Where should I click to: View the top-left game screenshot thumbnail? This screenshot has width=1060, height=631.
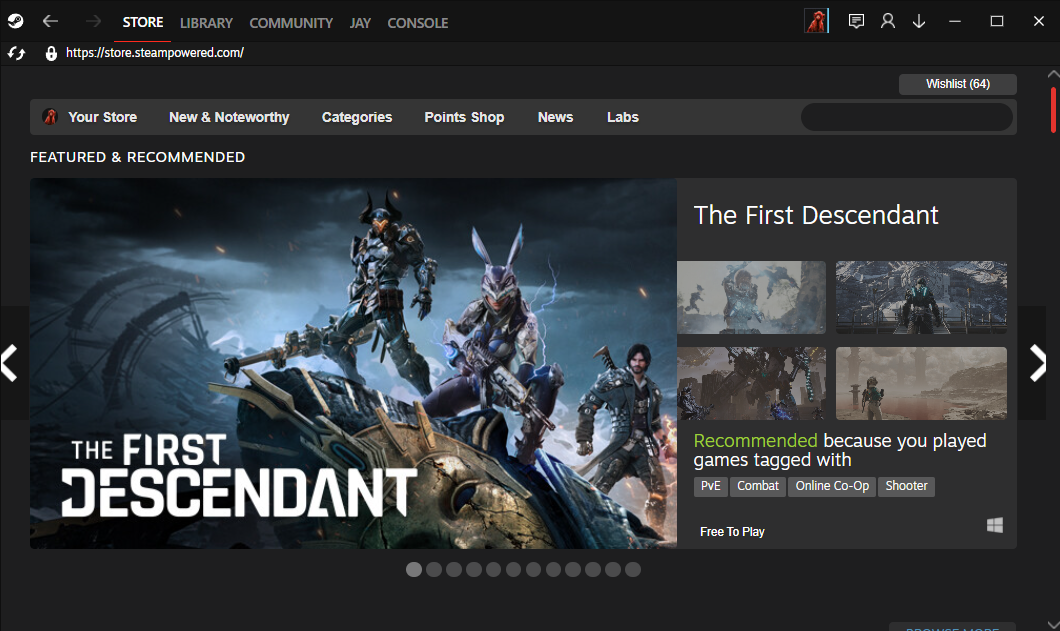(x=752, y=298)
